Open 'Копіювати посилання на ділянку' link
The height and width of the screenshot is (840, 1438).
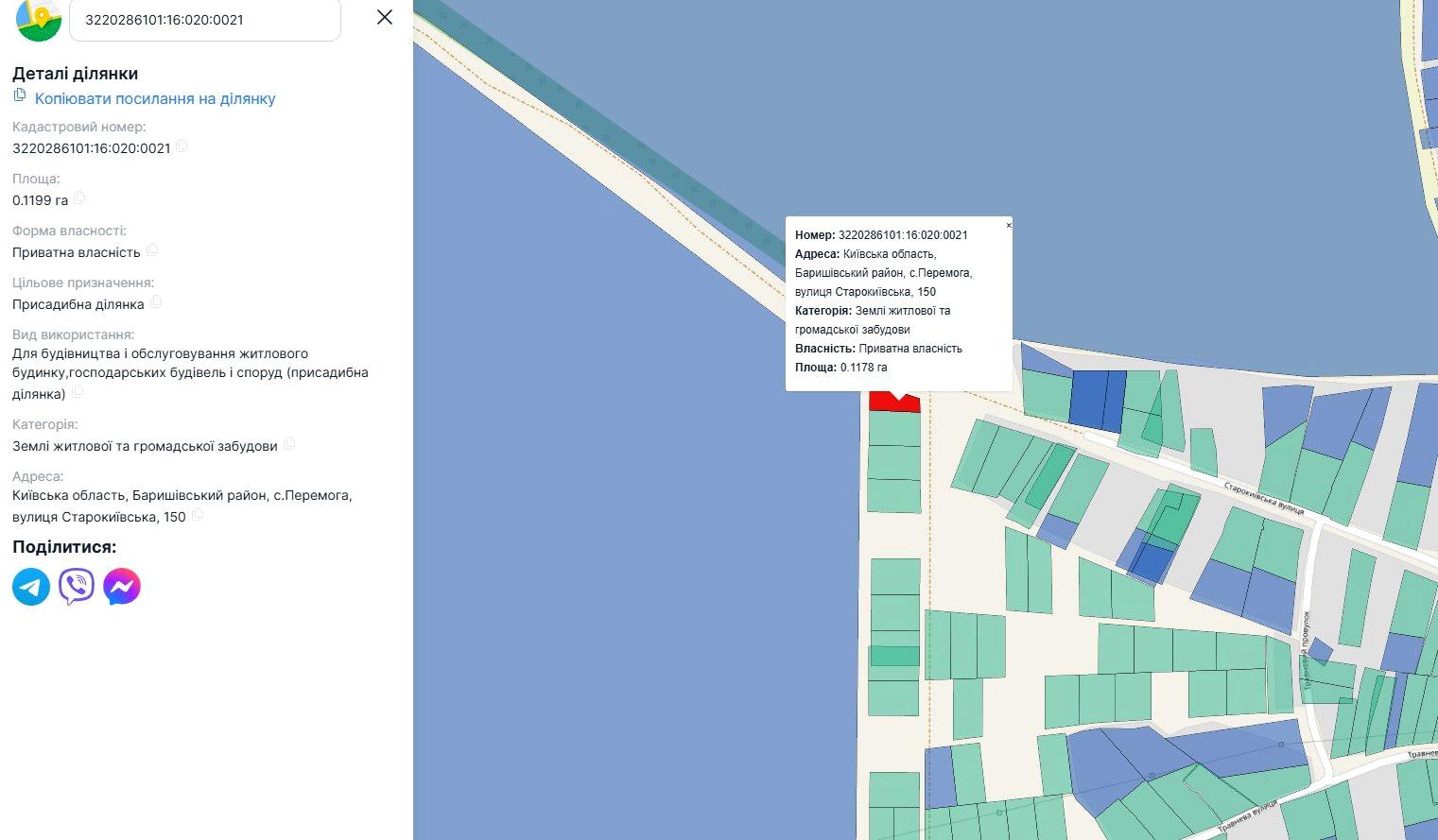[x=155, y=98]
